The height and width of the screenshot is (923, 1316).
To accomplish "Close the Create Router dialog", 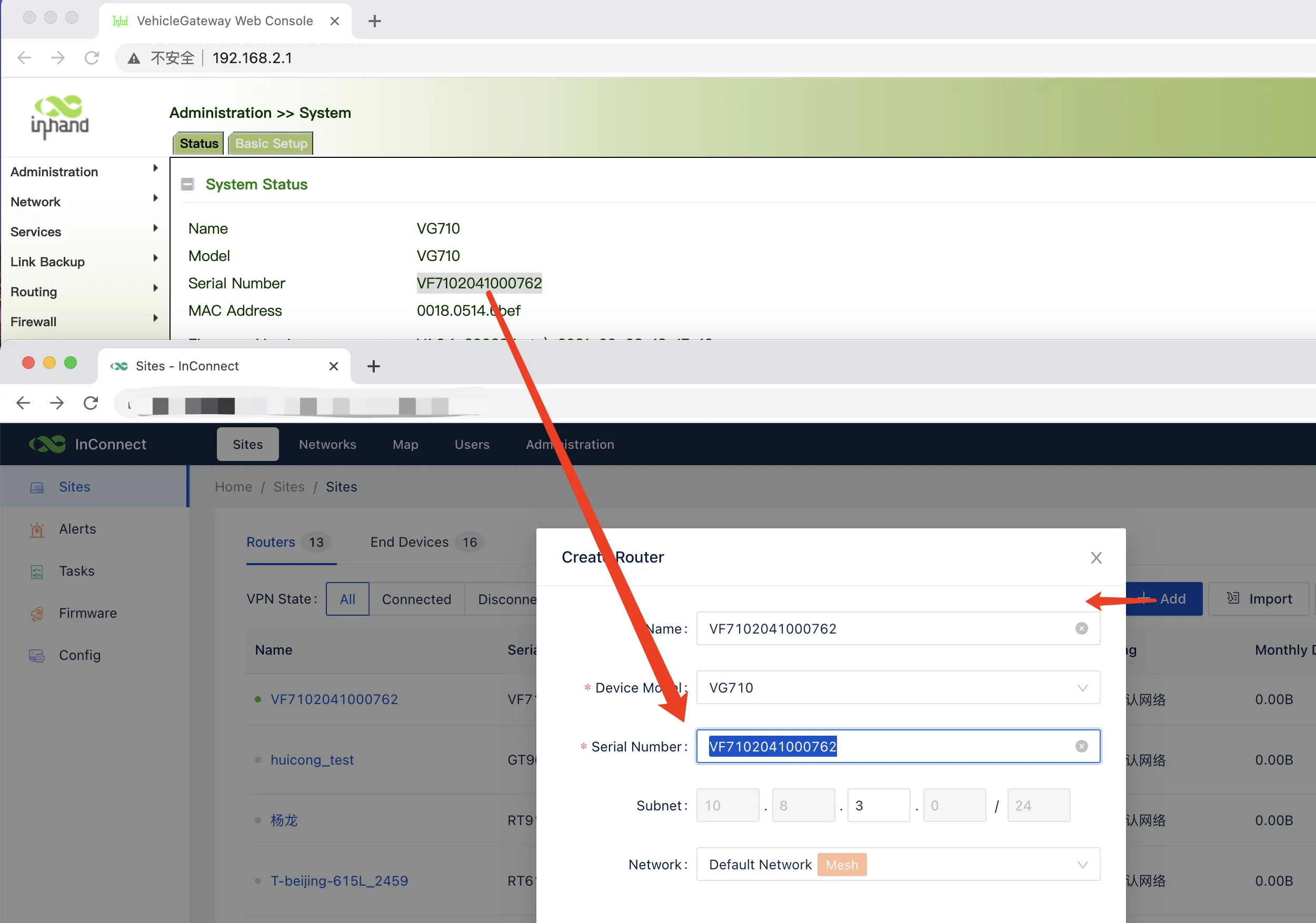I will [x=1096, y=557].
